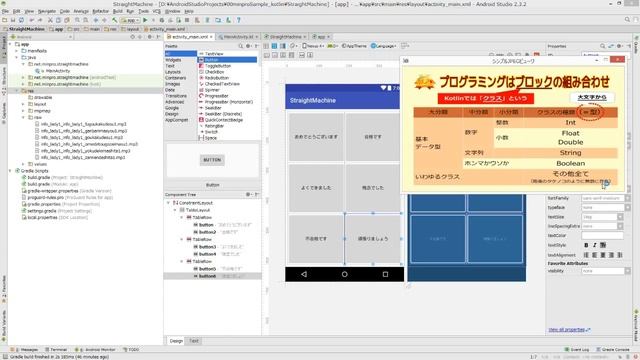The height and width of the screenshot is (360, 640).
Task: Click the 頑張りましょう button in design preview
Action: pyautogui.click(x=373, y=239)
